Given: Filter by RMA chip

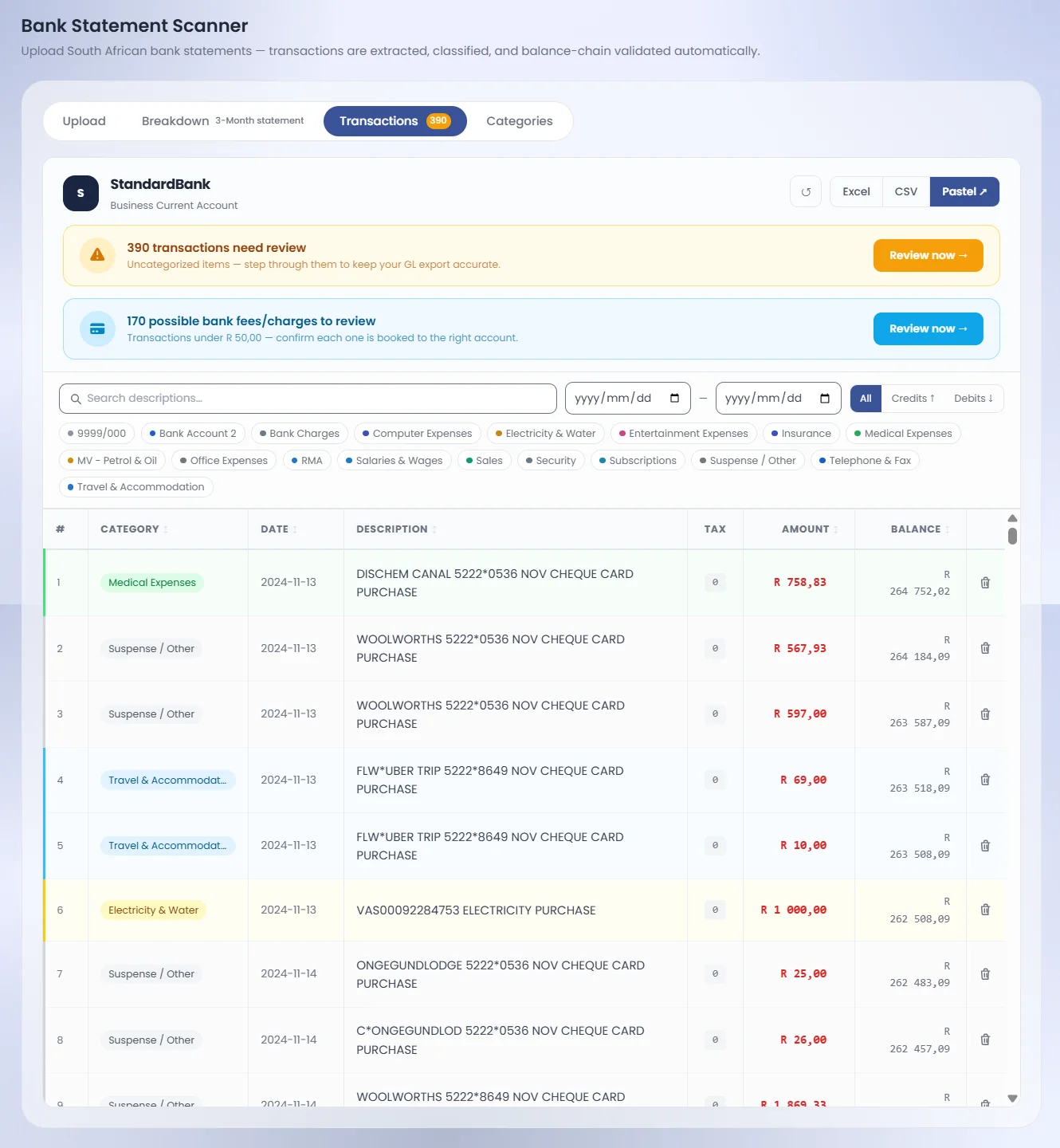Looking at the screenshot, I should (x=307, y=461).
